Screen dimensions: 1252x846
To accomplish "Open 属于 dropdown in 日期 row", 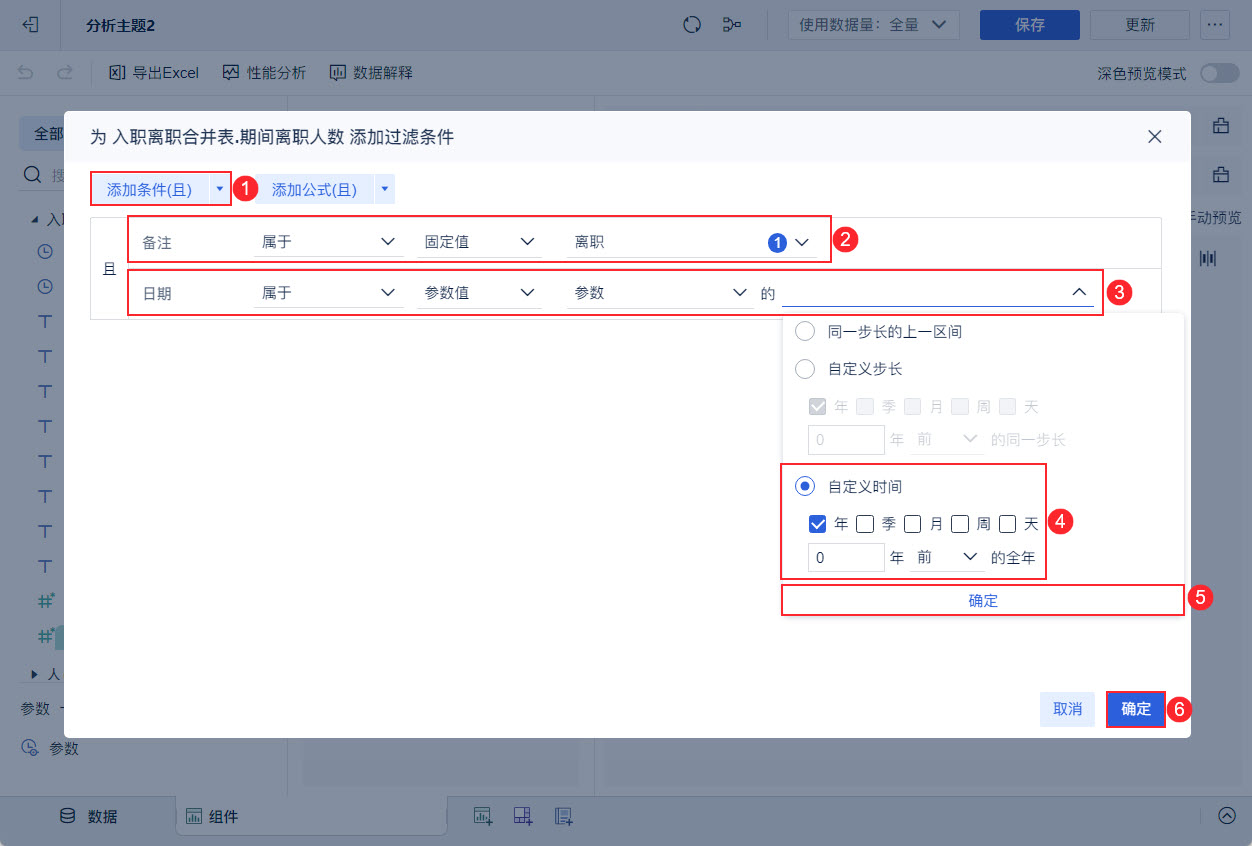I will pos(329,293).
